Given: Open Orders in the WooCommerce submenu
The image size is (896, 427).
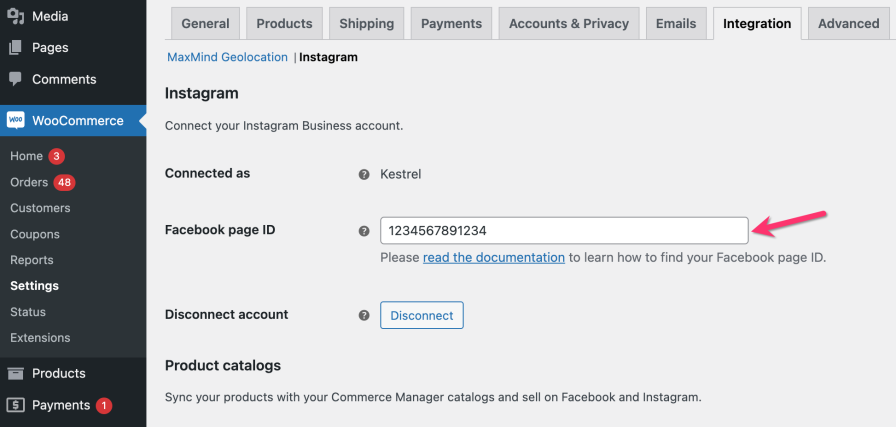Looking at the screenshot, I should pyautogui.click(x=29, y=182).
